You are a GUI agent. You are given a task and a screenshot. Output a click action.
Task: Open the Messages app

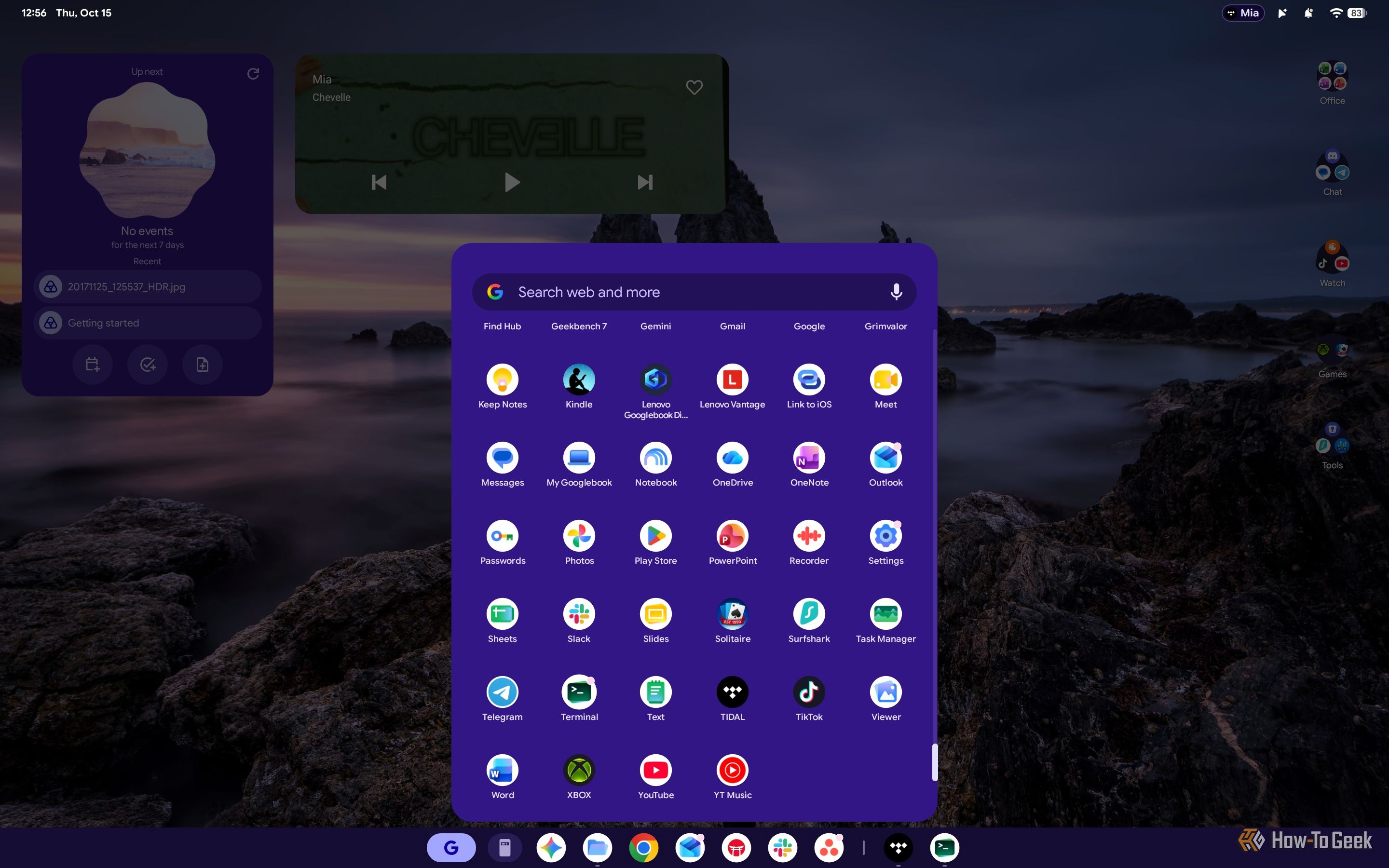[x=502, y=458]
